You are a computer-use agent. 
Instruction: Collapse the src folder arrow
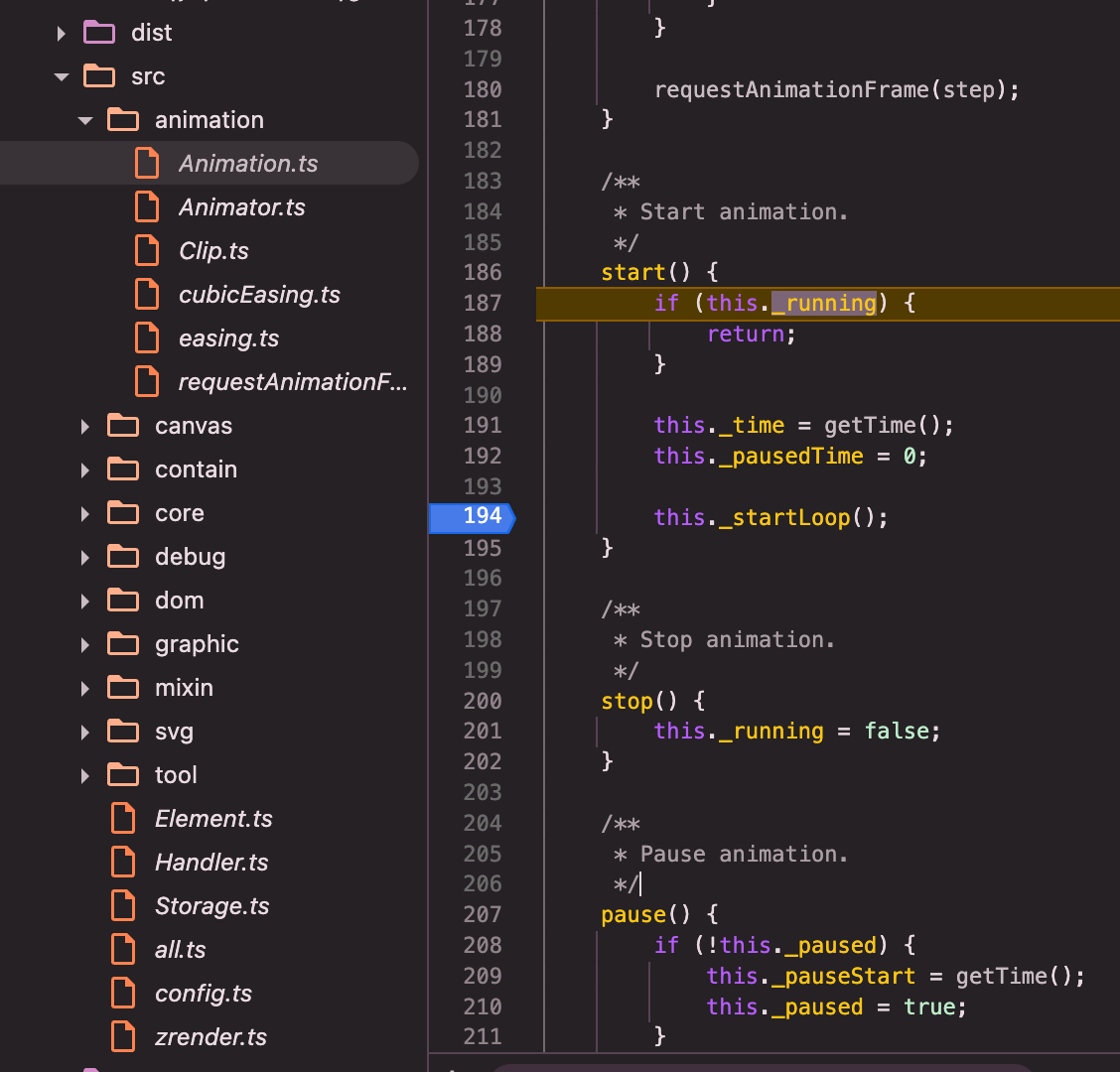(62, 76)
